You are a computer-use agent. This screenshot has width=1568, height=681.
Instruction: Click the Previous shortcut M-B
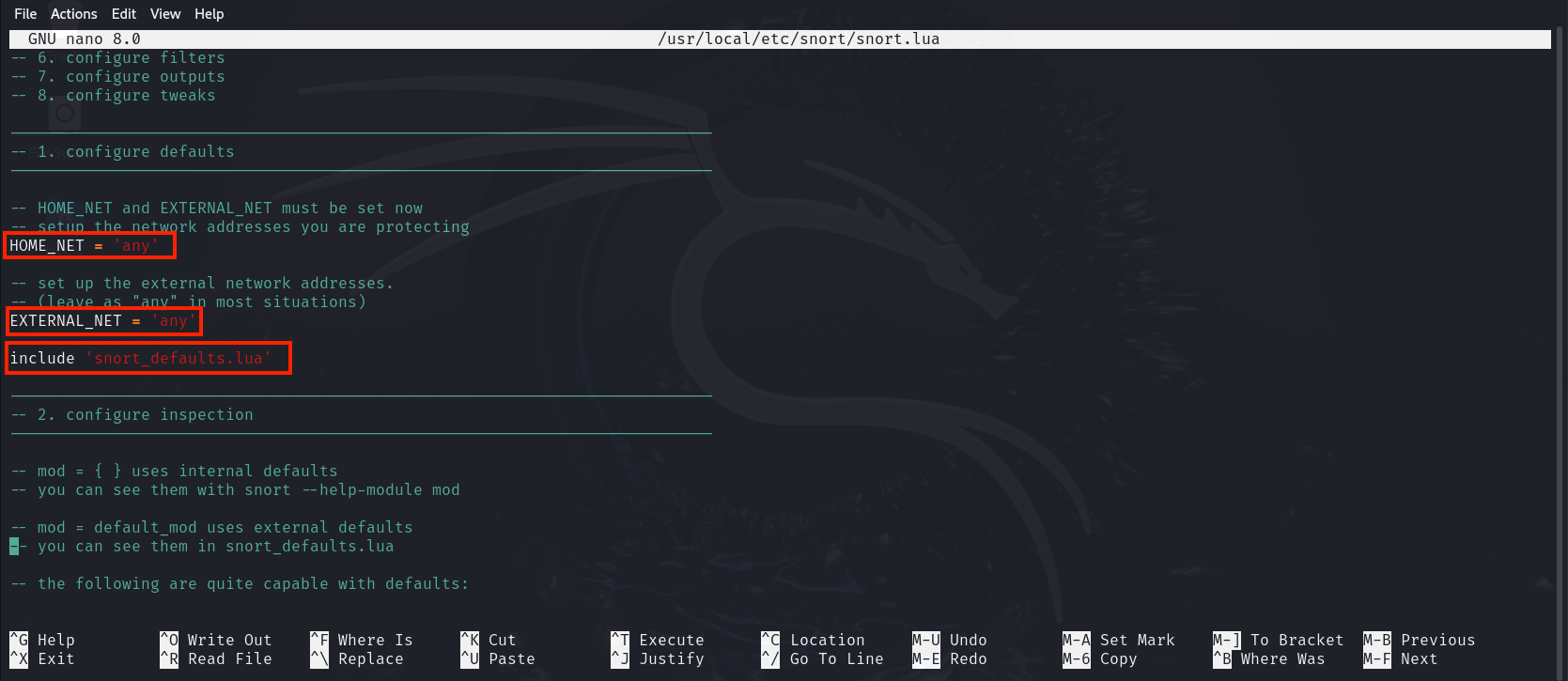pyautogui.click(x=1420, y=640)
